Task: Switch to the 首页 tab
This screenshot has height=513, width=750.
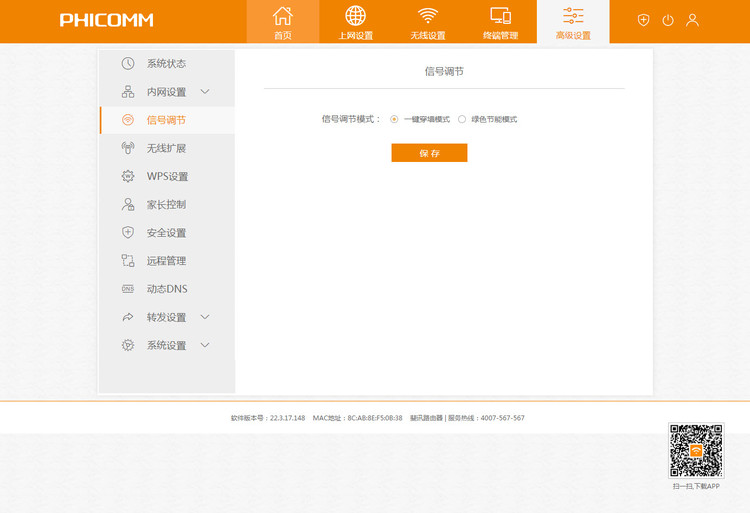Action: click(x=283, y=22)
